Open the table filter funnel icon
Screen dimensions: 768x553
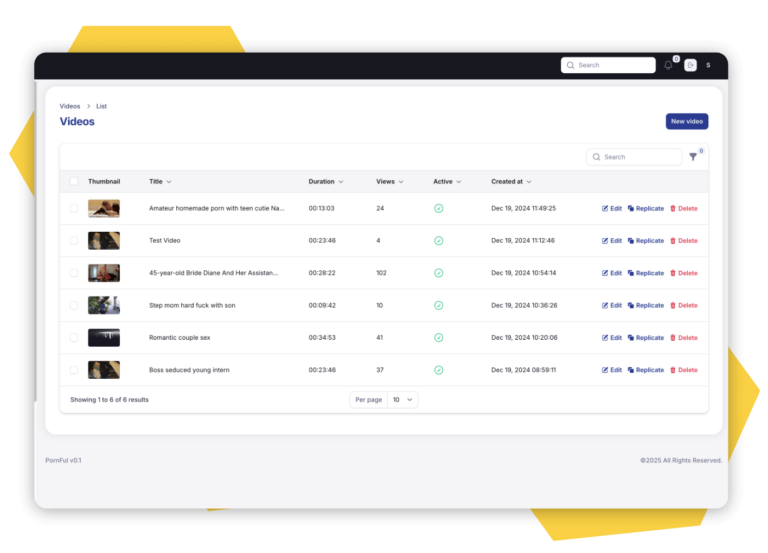tap(693, 157)
